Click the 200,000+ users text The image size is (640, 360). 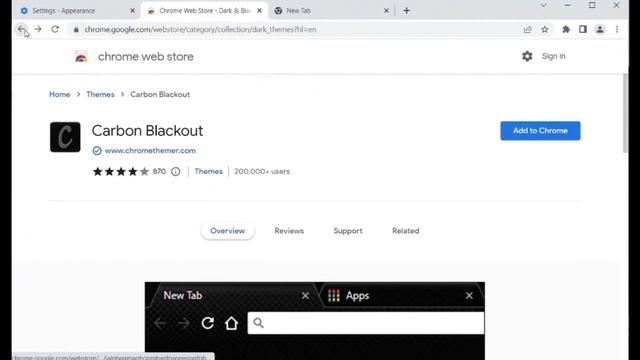[x=262, y=171]
